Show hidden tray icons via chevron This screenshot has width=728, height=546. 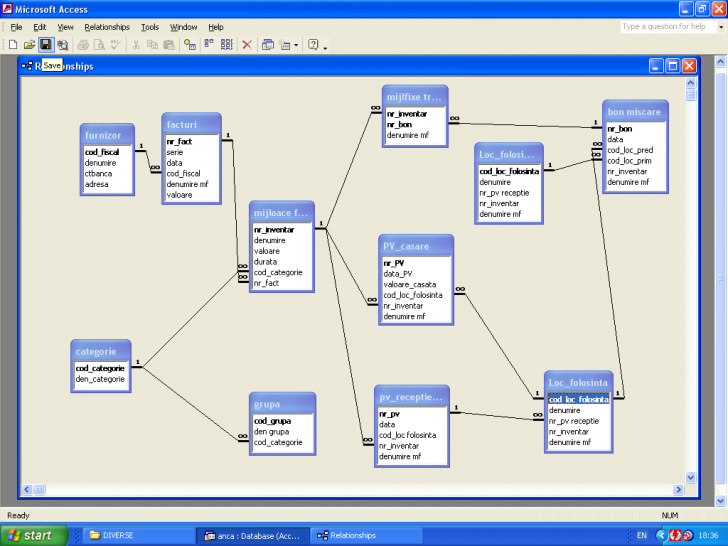[x=659, y=535]
